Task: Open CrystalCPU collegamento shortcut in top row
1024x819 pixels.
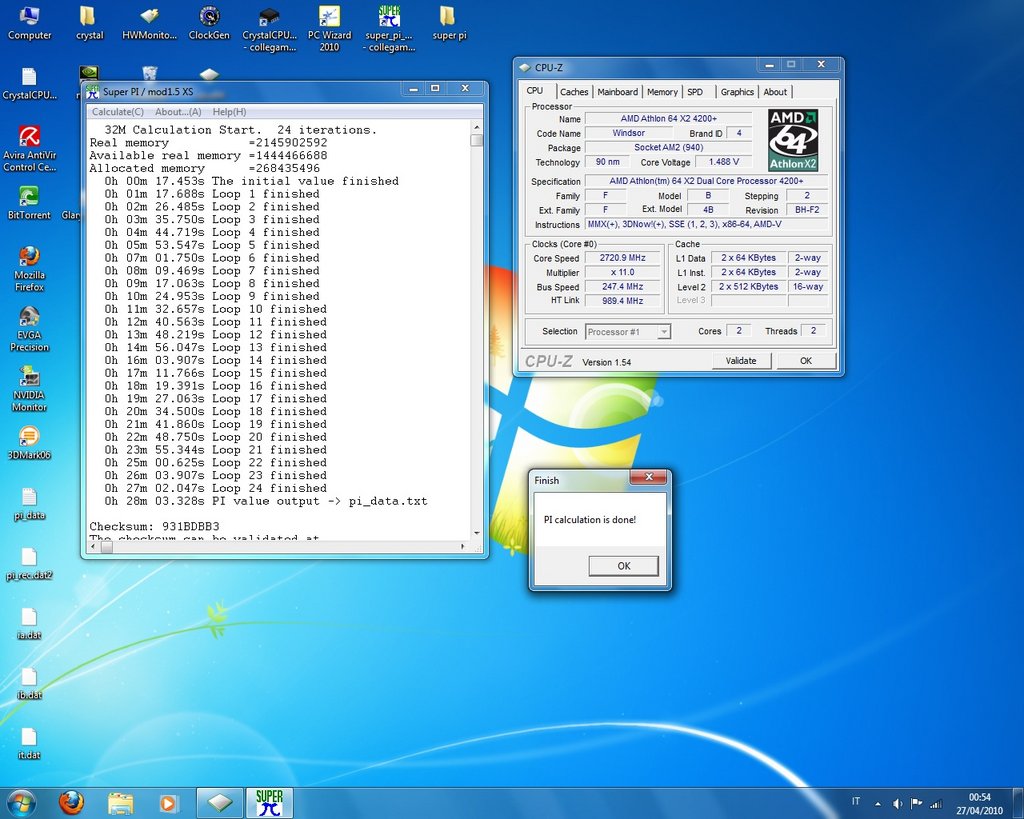Action: (x=269, y=29)
